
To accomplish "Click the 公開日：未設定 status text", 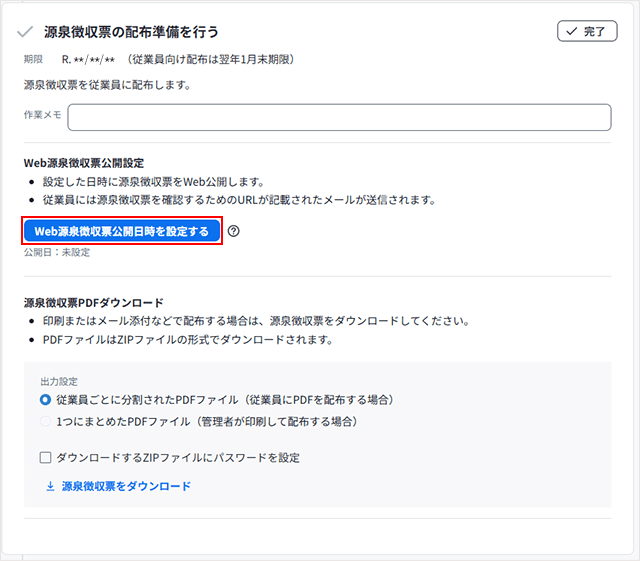I will point(57,253).
